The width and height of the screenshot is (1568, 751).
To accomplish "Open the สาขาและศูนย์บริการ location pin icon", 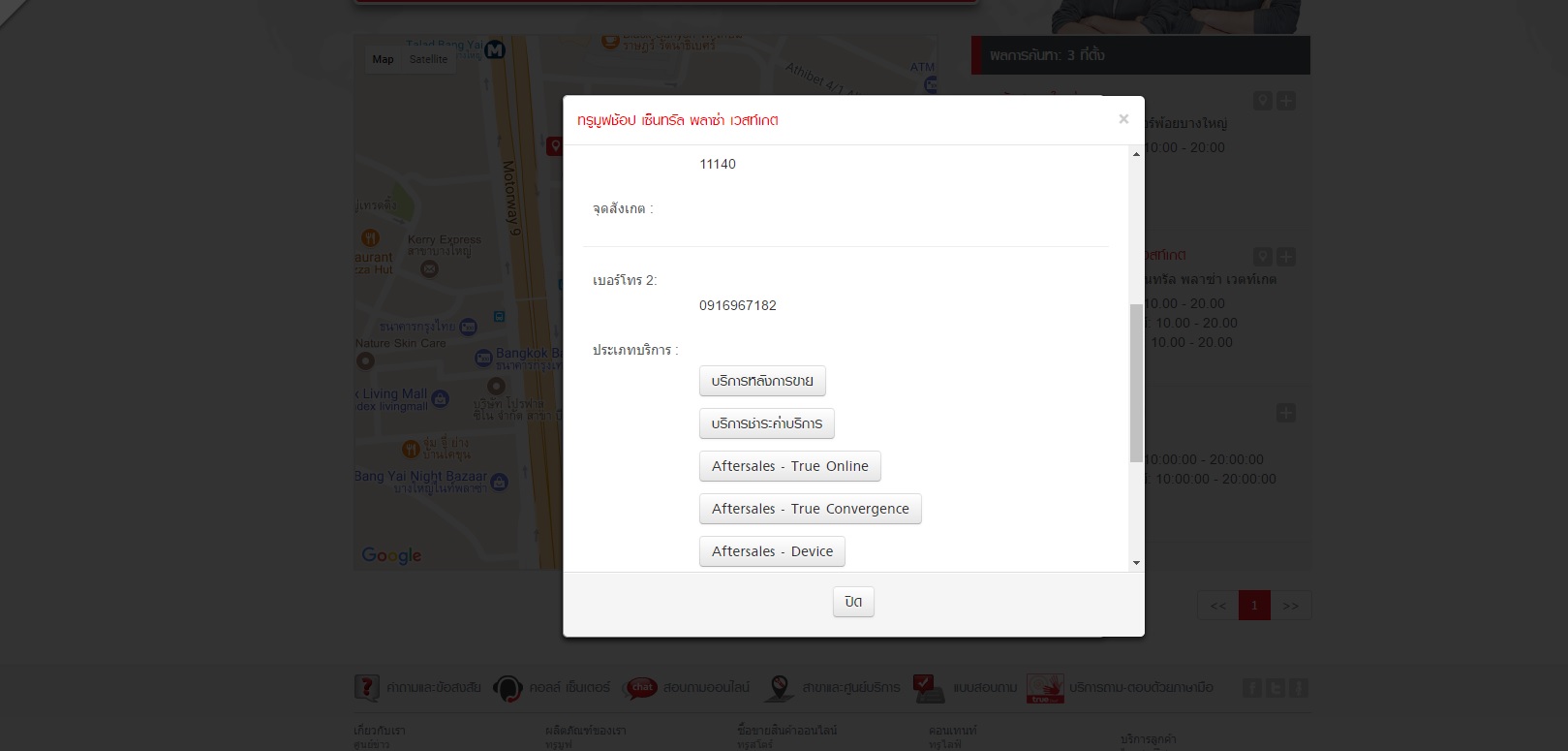I will coord(780,688).
